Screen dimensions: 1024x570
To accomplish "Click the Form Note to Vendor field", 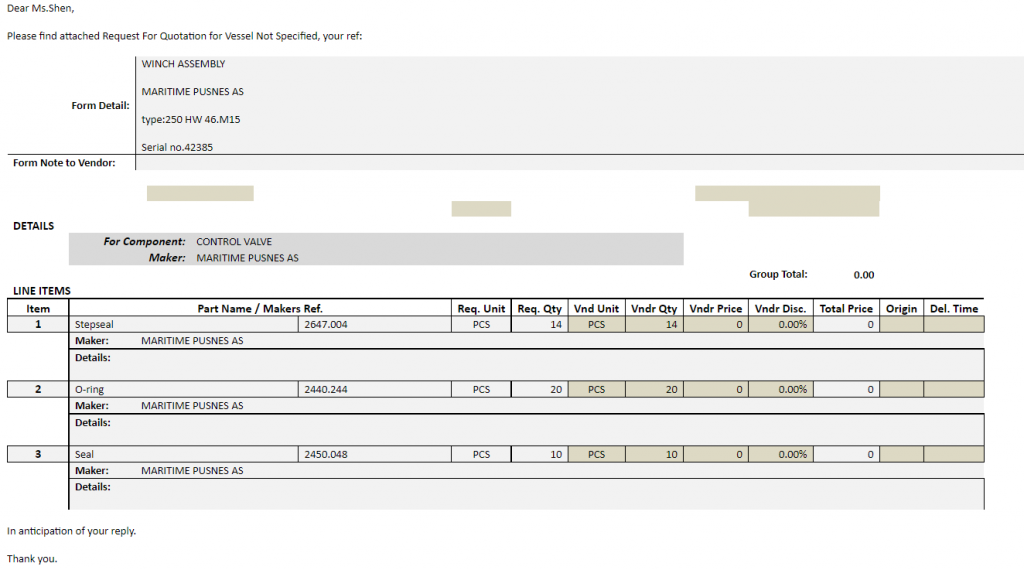I will (578, 163).
